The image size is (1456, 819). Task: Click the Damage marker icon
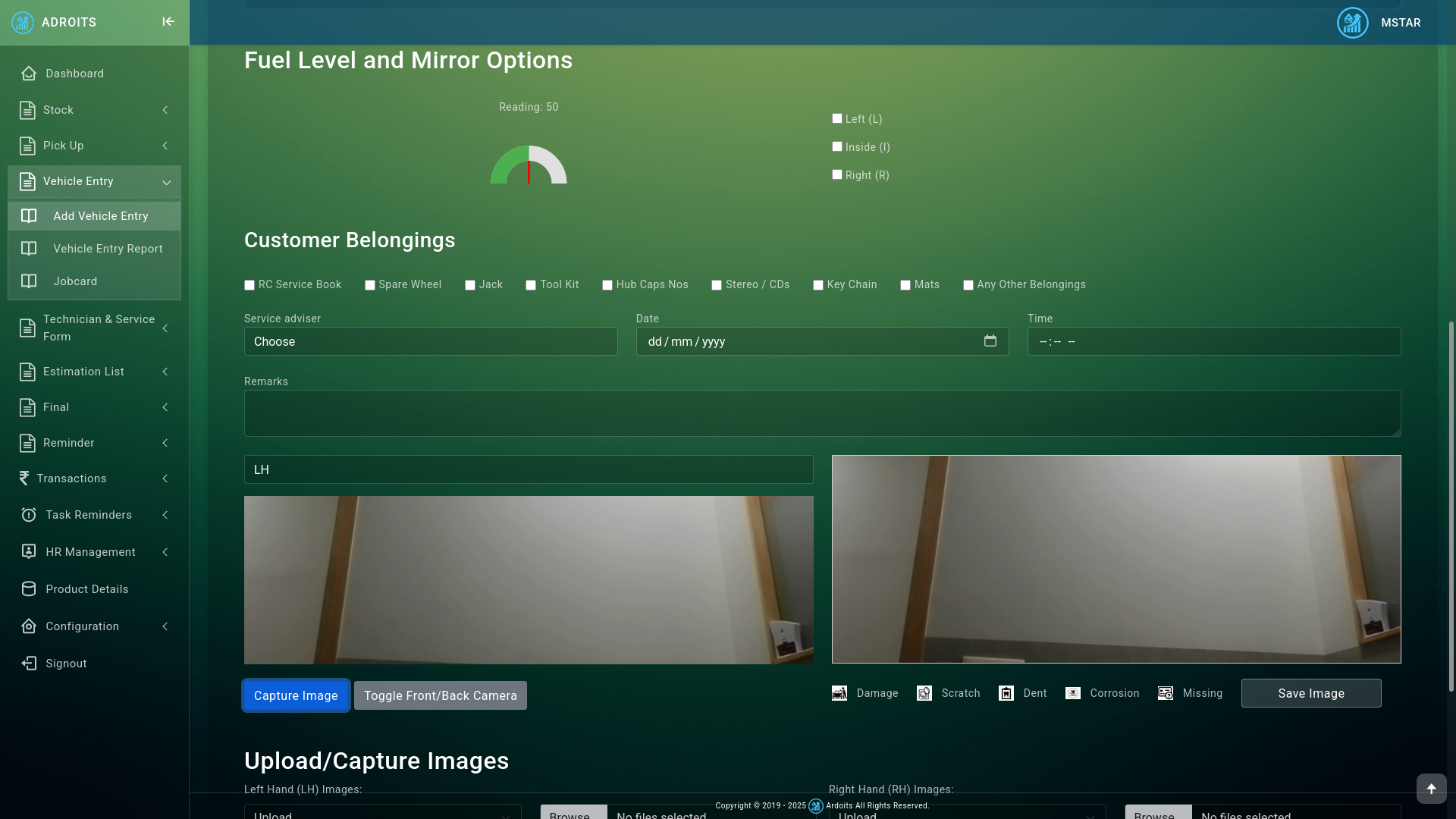[839, 693]
